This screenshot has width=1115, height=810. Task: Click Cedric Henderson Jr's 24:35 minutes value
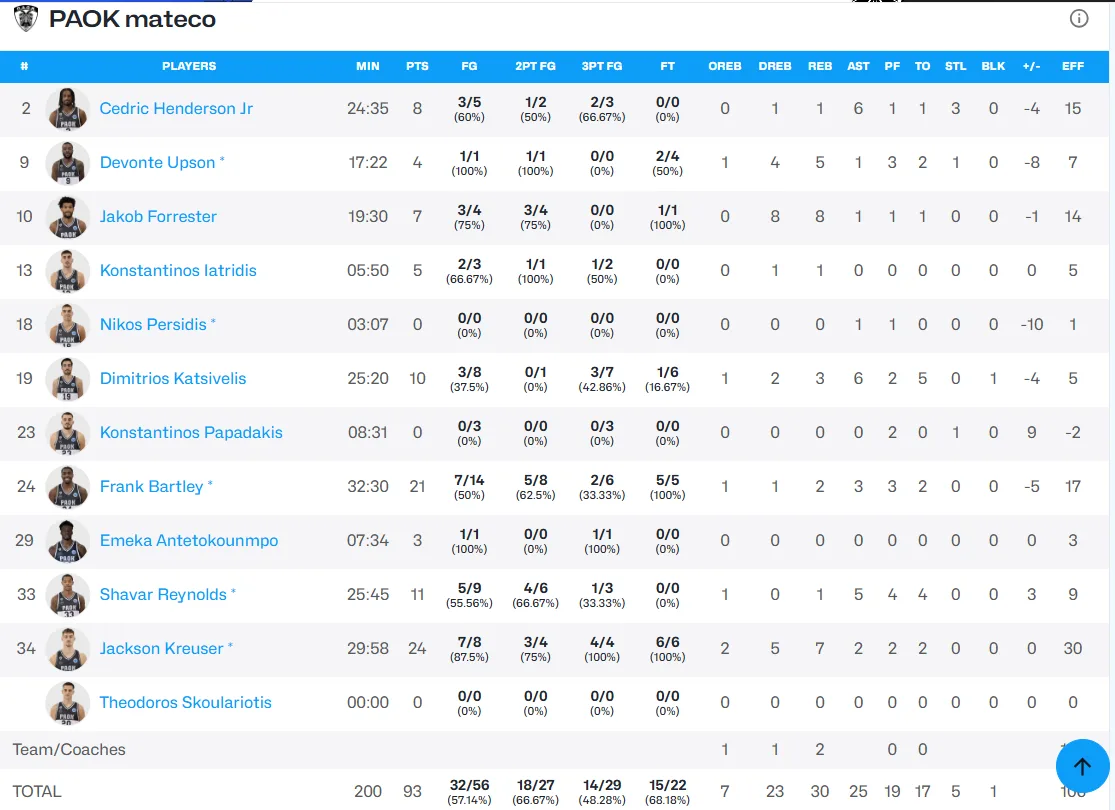(368, 108)
